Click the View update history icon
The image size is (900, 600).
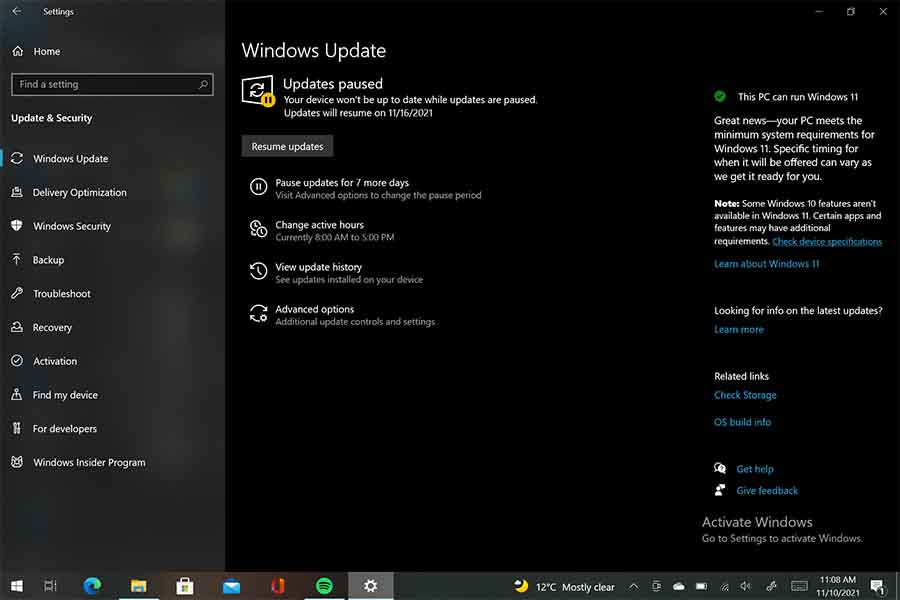coord(258,271)
